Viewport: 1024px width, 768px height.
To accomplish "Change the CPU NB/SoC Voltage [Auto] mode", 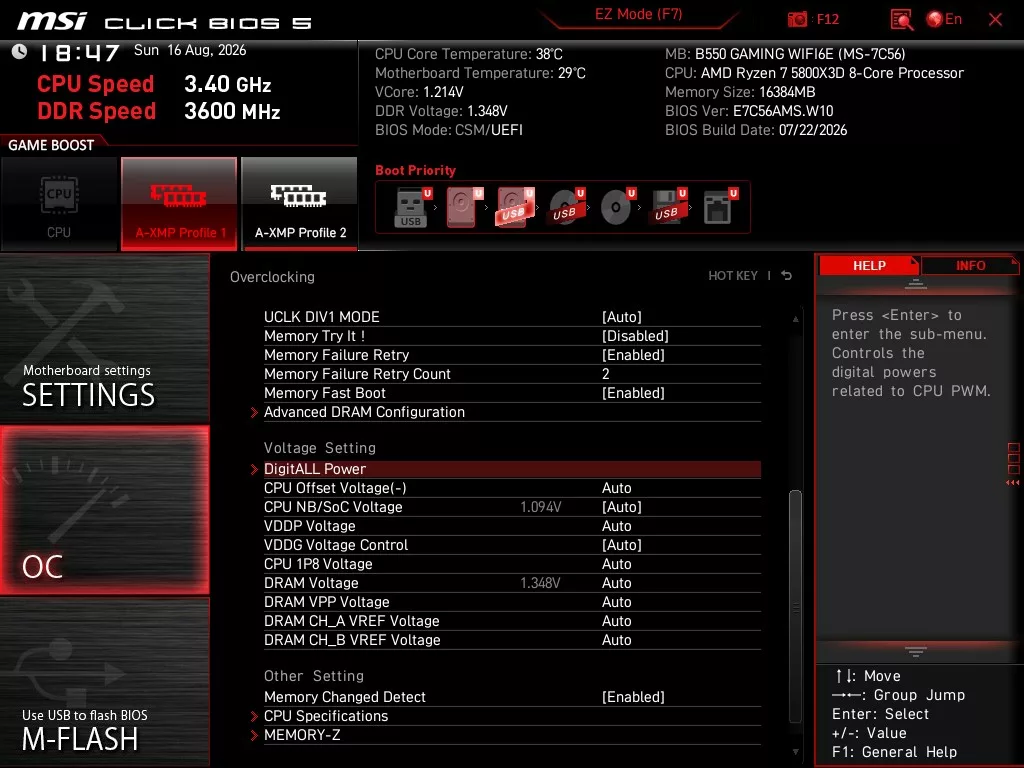I will pos(622,507).
